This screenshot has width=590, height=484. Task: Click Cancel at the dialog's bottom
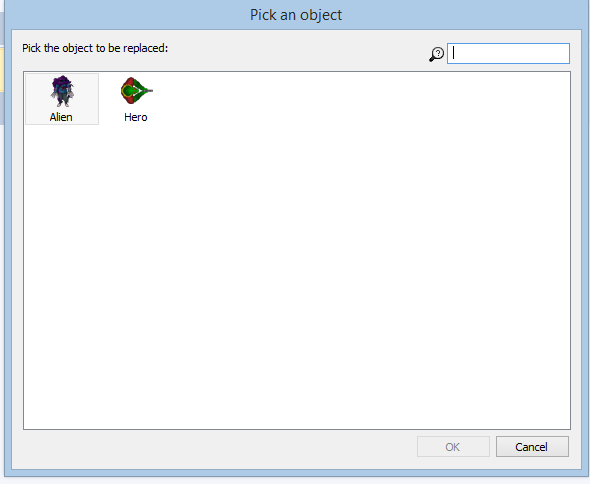coord(532,447)
